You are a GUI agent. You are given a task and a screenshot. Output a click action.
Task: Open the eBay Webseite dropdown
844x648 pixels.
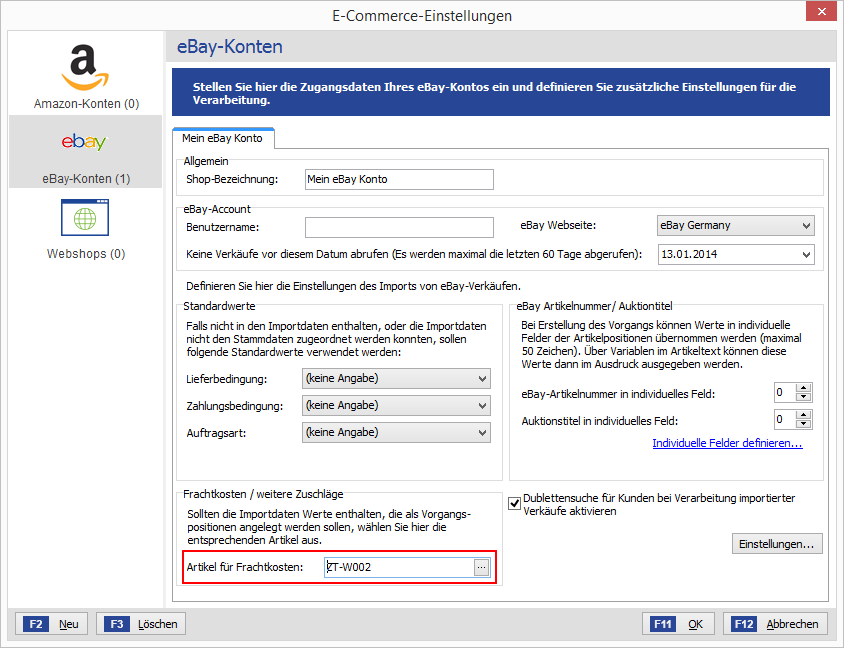pos(735,226)
